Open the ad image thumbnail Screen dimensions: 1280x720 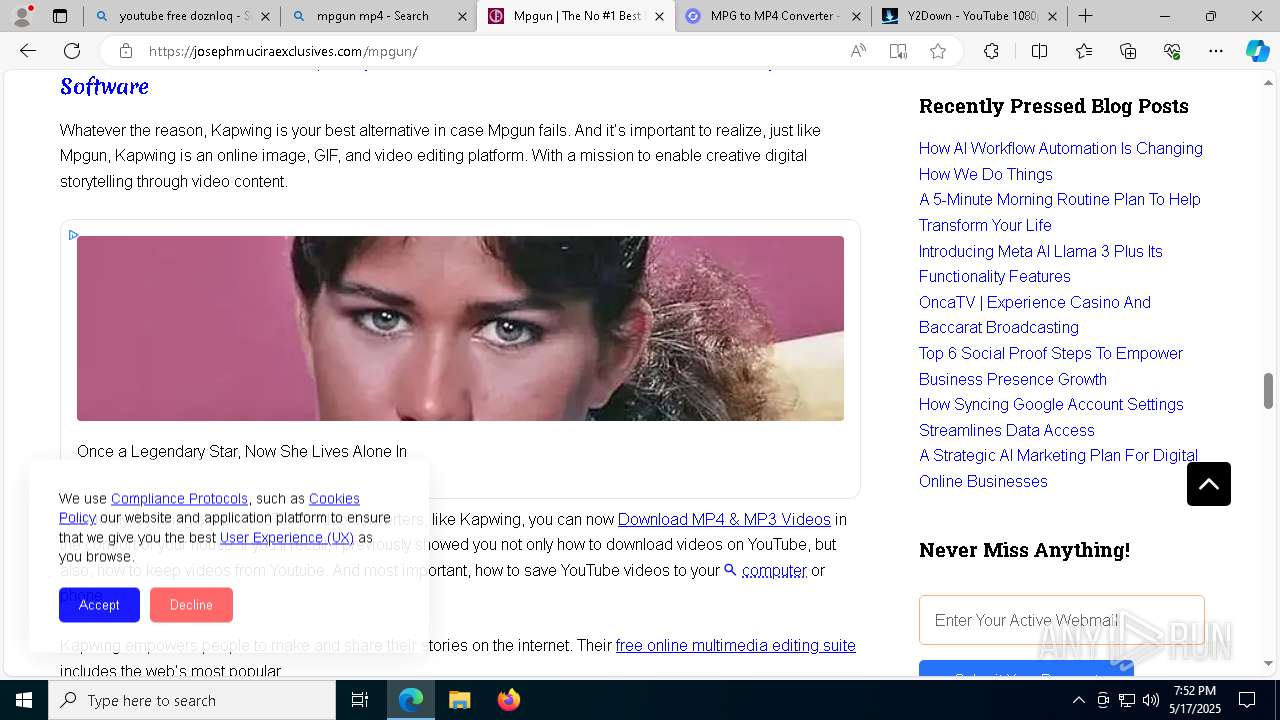460,328
